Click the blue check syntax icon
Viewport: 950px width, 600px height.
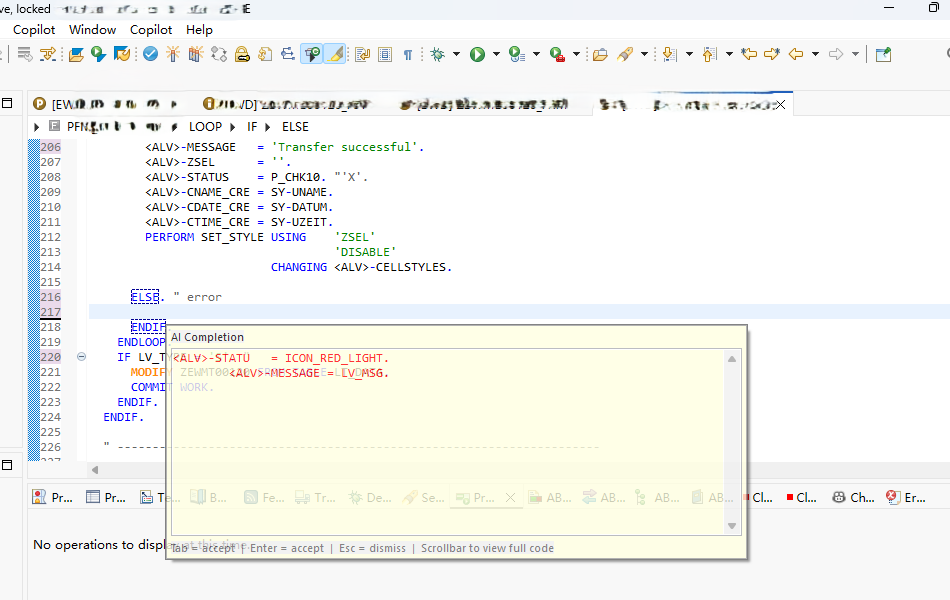(150, 55)
